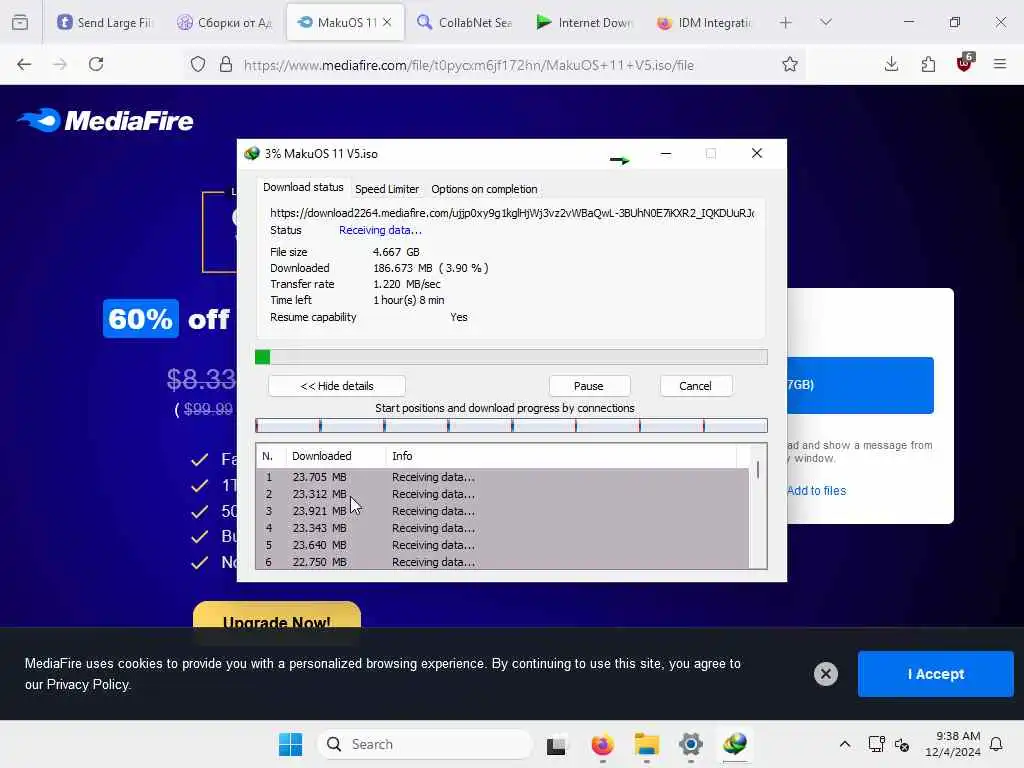1024x768 pixels.
Task: Select connection row 1 with 23.705 MB
Action: tap(502, 477)
